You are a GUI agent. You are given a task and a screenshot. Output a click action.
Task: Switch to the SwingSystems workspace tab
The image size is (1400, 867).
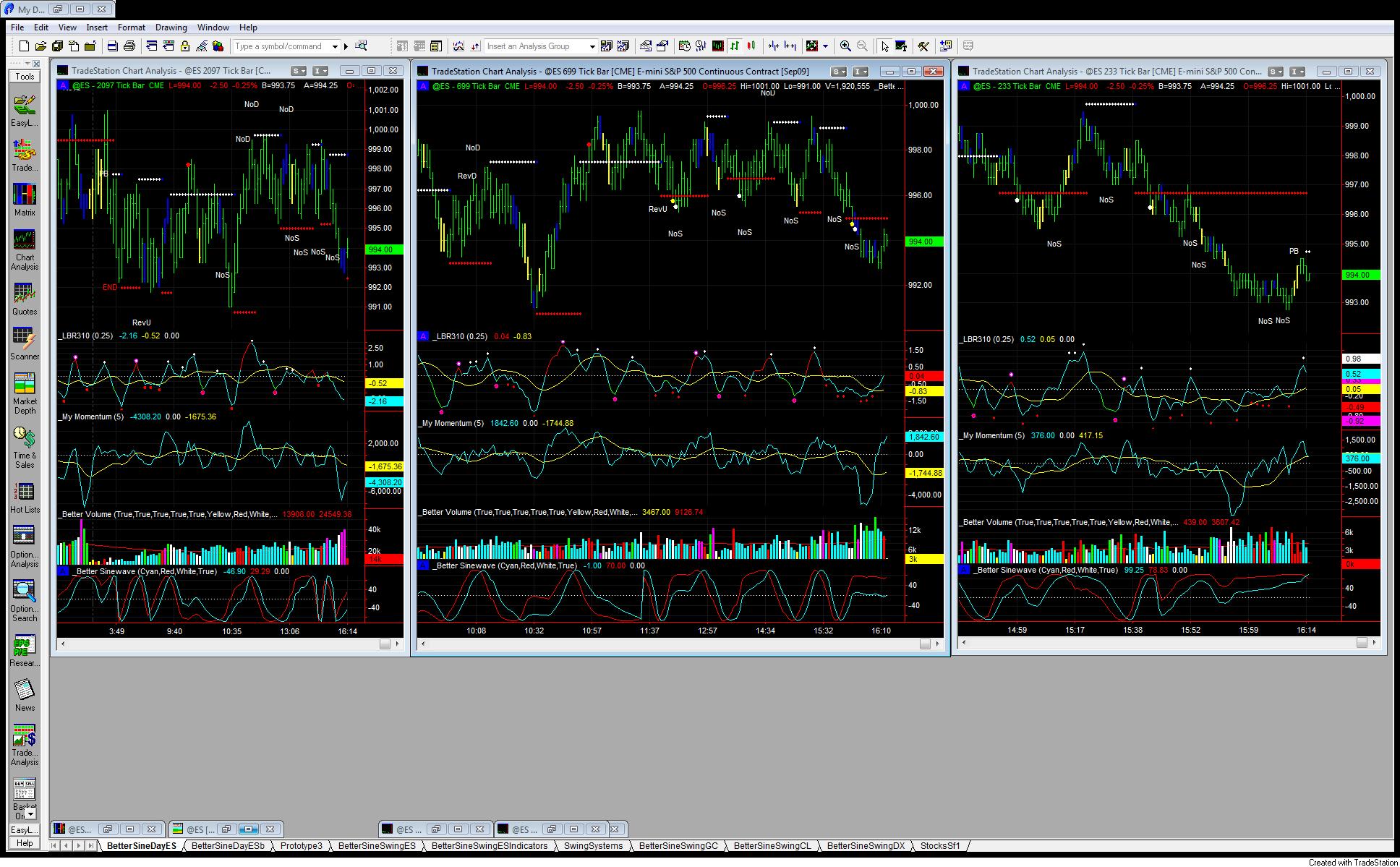(593, 845)
